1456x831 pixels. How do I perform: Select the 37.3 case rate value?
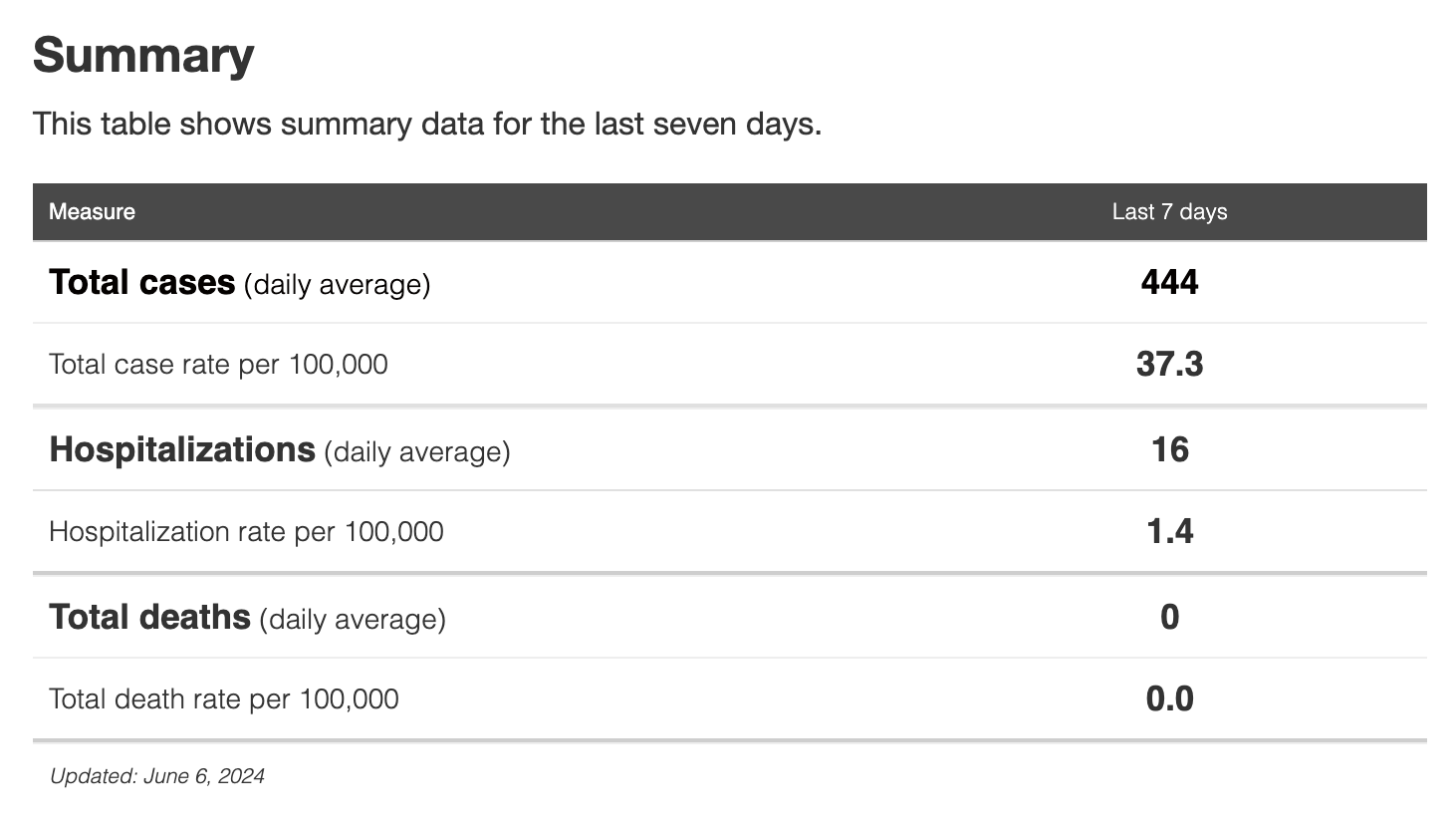click(x=1169, y=364)
